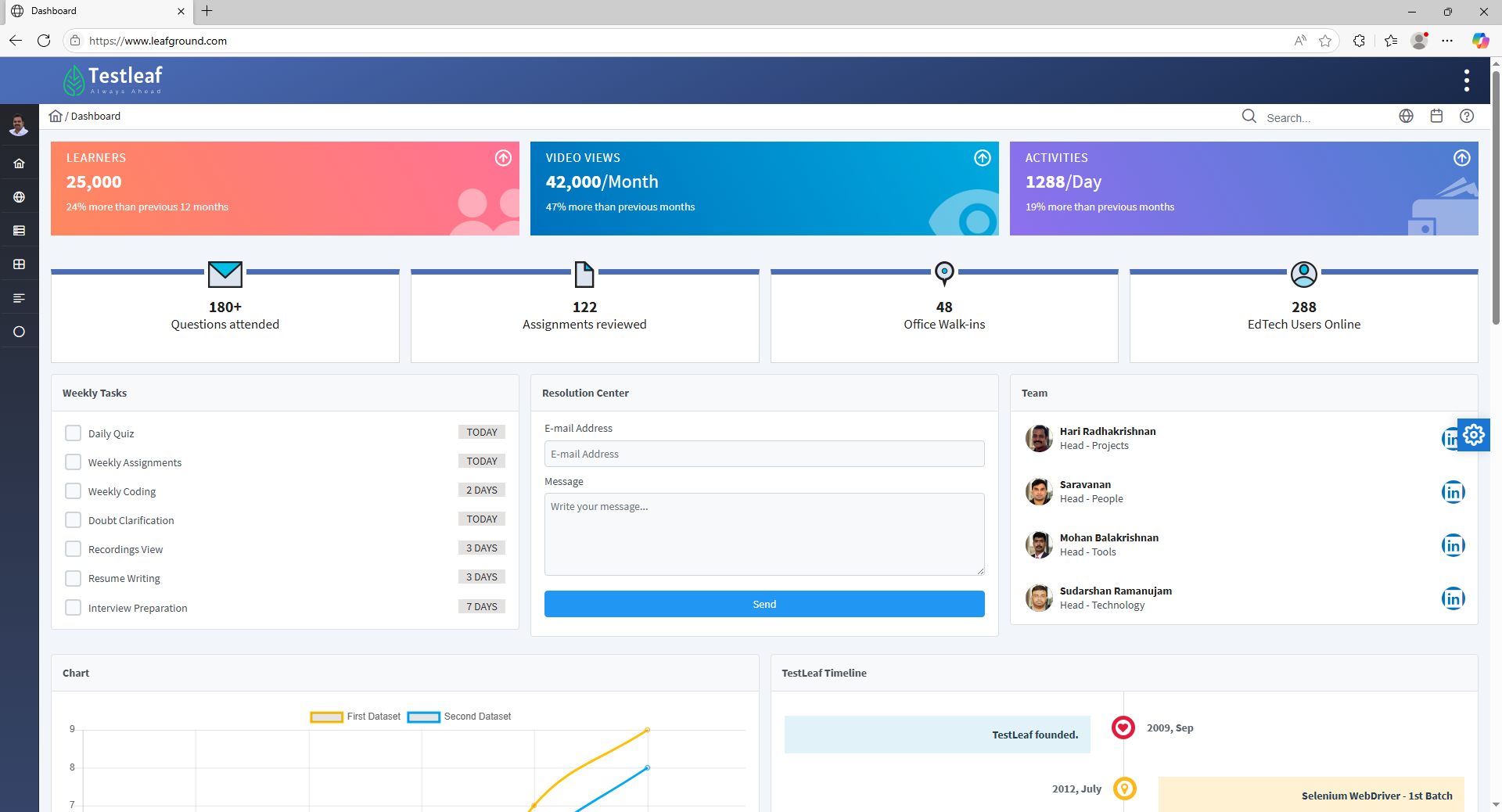Click Sudarshan Ramanujam's profile photo
Screen dimensions: 1502x812
coord(1039,598)
